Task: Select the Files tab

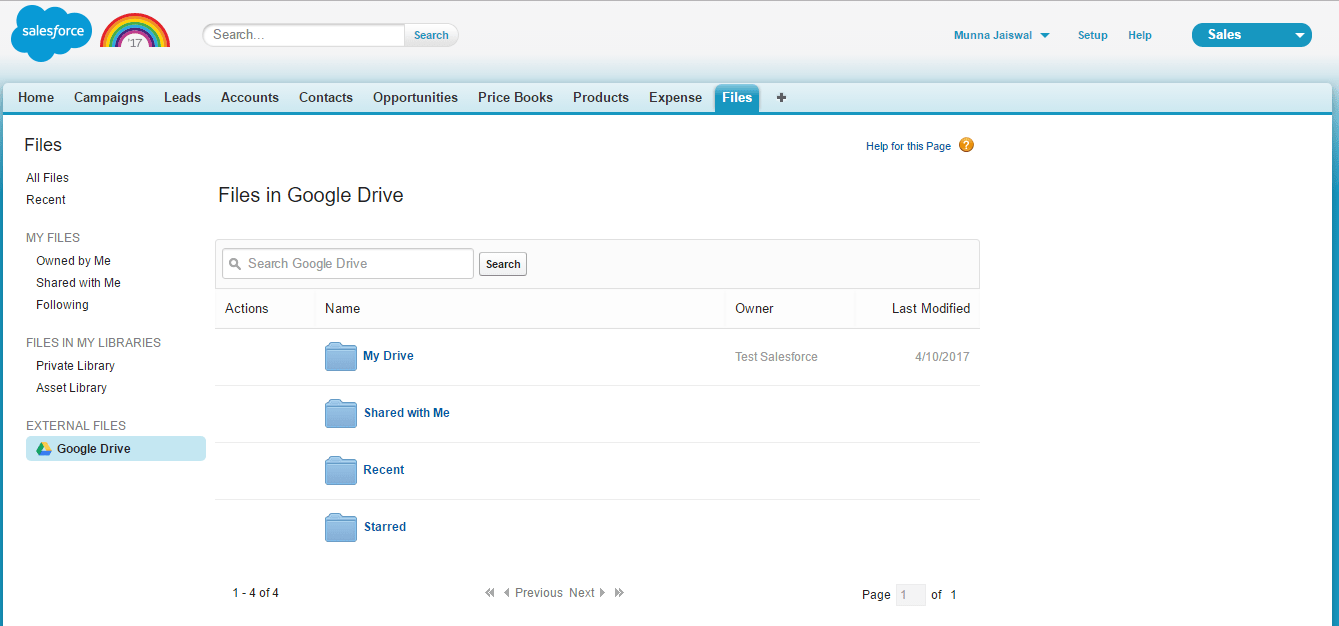Action: (x=737, y=97)
